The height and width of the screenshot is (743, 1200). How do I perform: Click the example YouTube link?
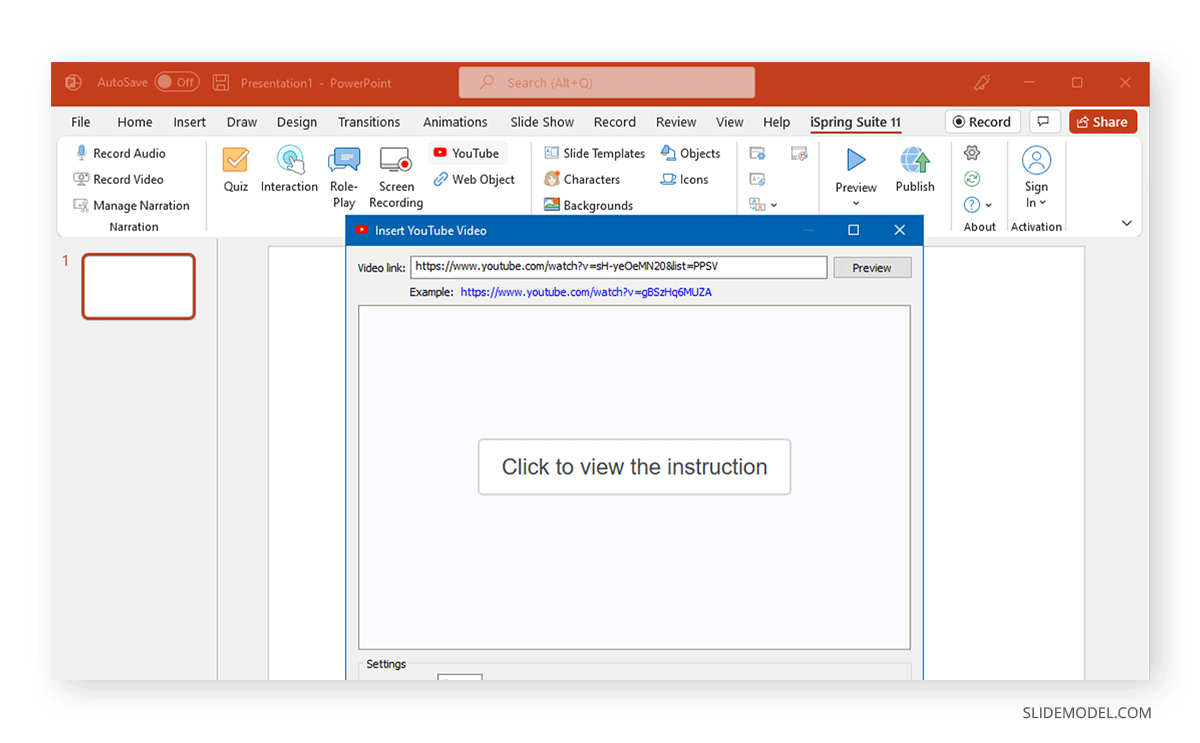586,292
